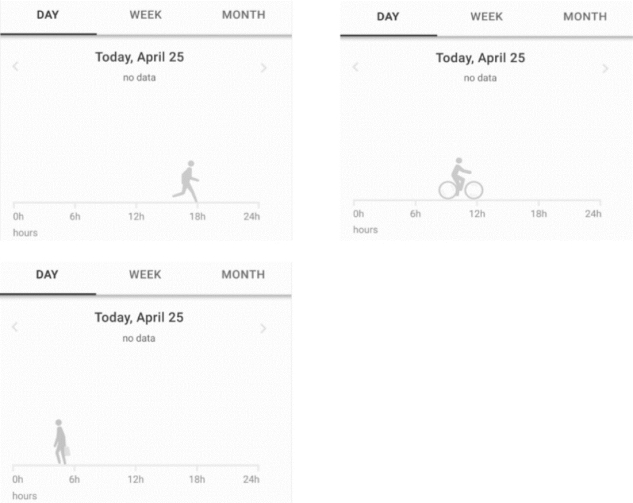
Task: Go to next day in running panel
Action: [x=264, y=67]
